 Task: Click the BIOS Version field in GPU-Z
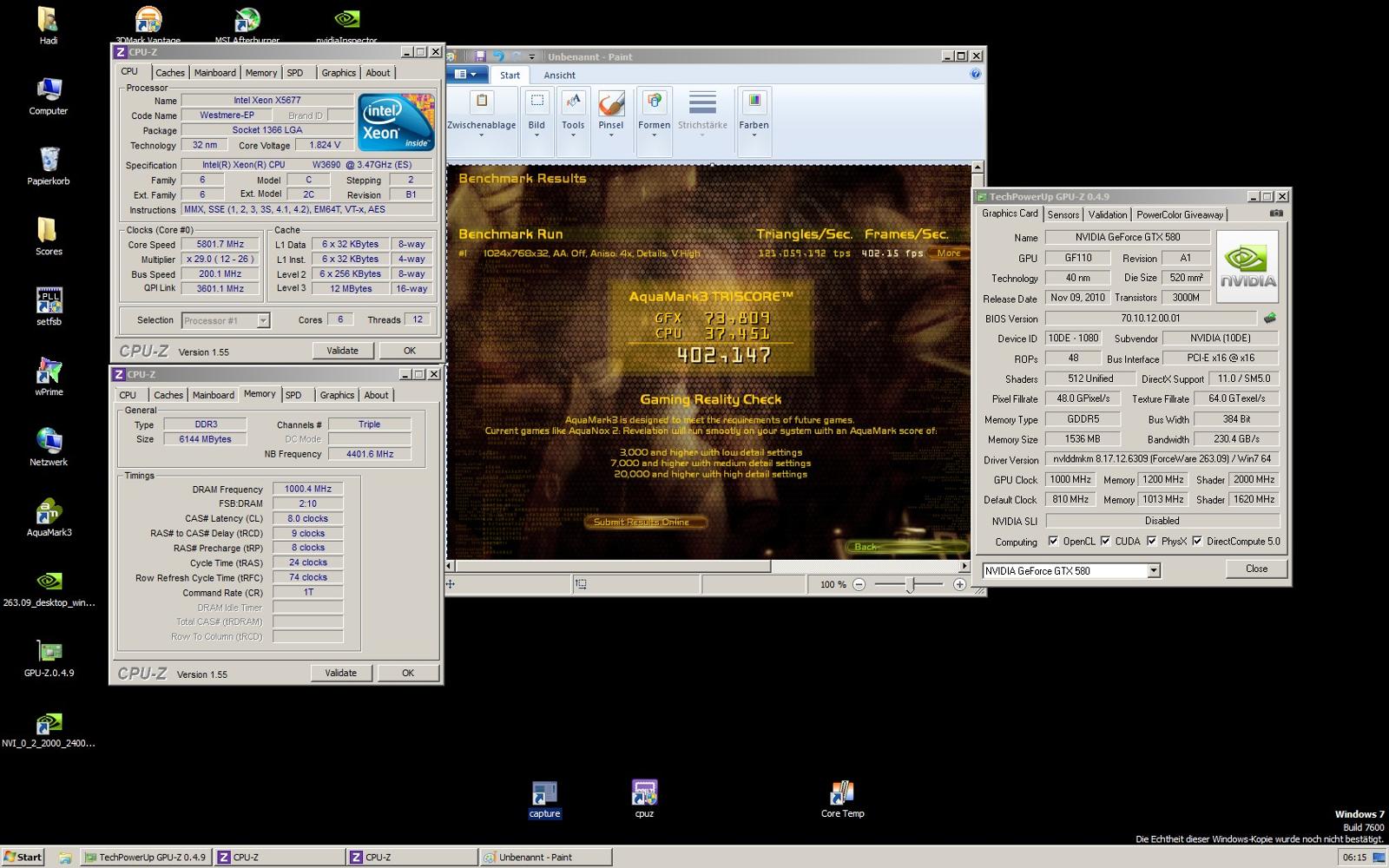1149,319
